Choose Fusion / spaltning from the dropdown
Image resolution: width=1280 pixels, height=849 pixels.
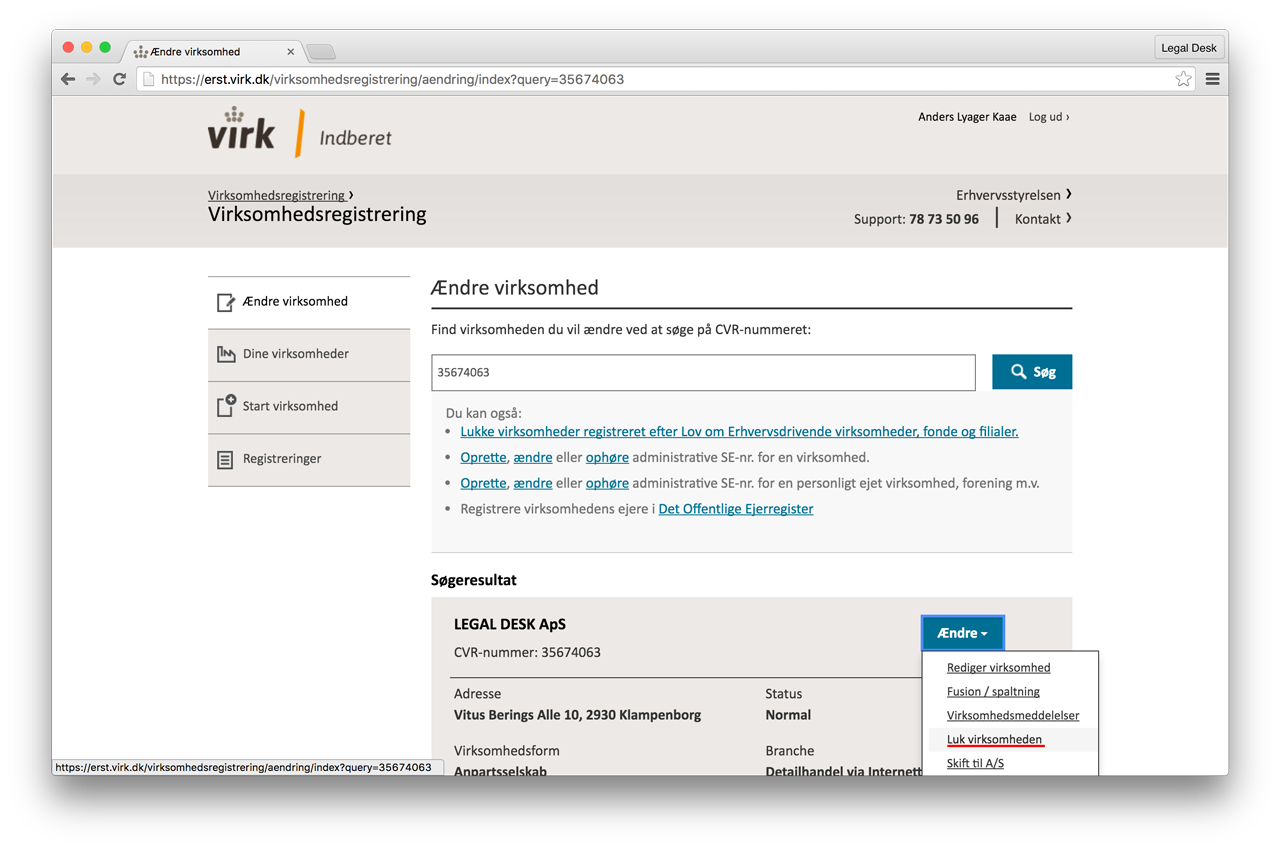[x=993, y=692]
